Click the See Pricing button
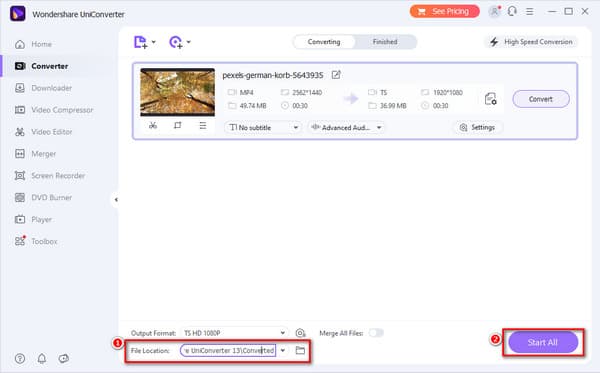 [x=444, y=11]
